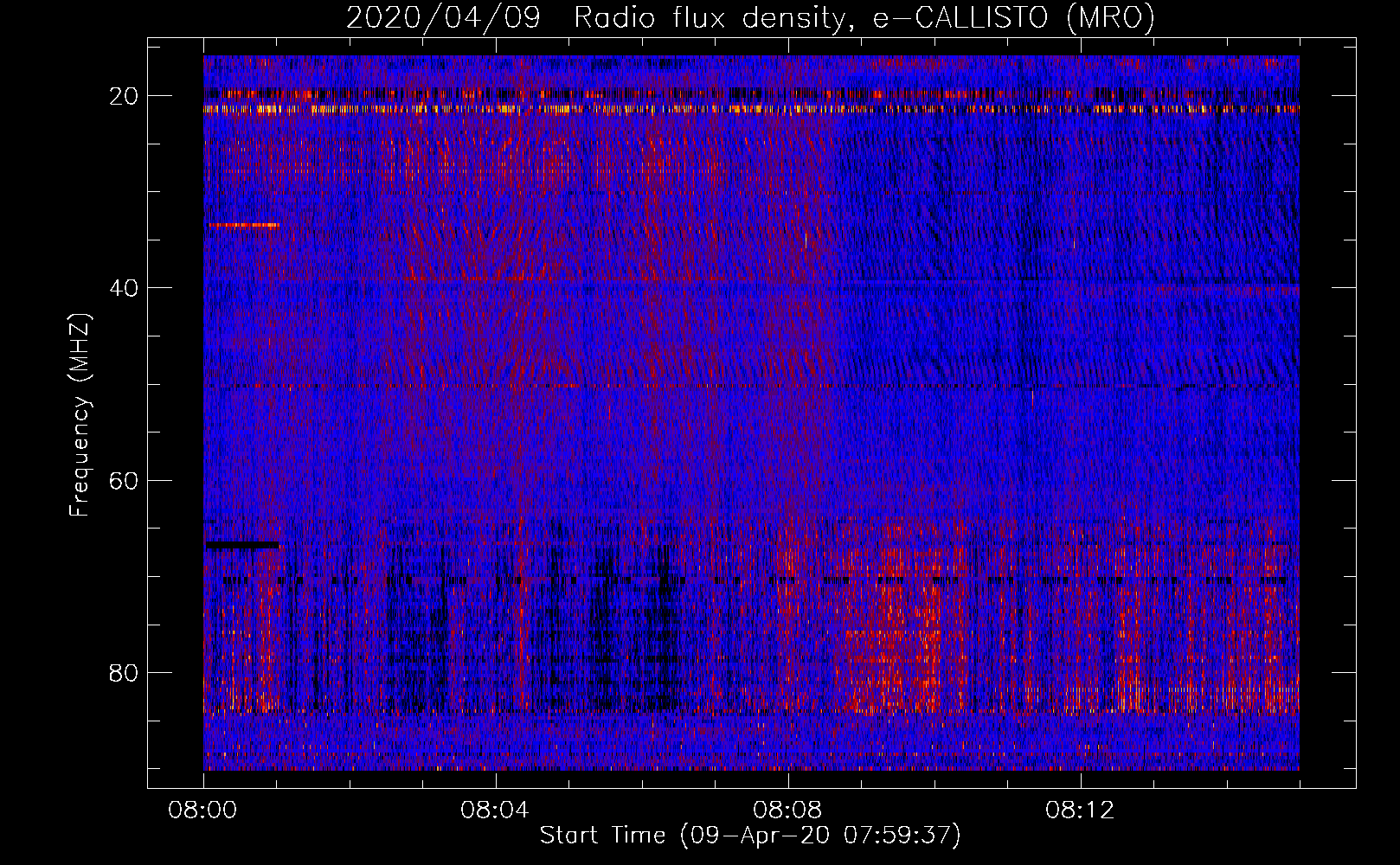Click the plot title '2020/04/09 Radio flux density'
This screenshot has height=865, width=1400.
[x=750, y=17]
